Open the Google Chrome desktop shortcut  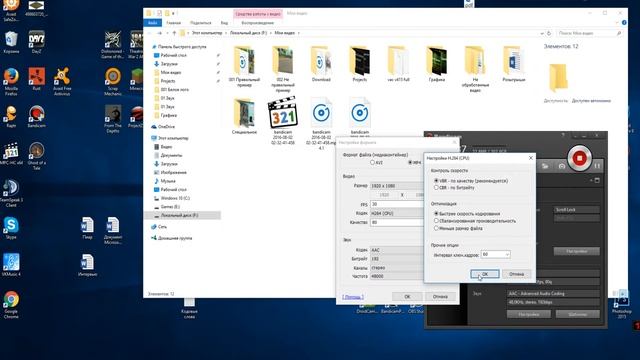(x=11, y=304)
